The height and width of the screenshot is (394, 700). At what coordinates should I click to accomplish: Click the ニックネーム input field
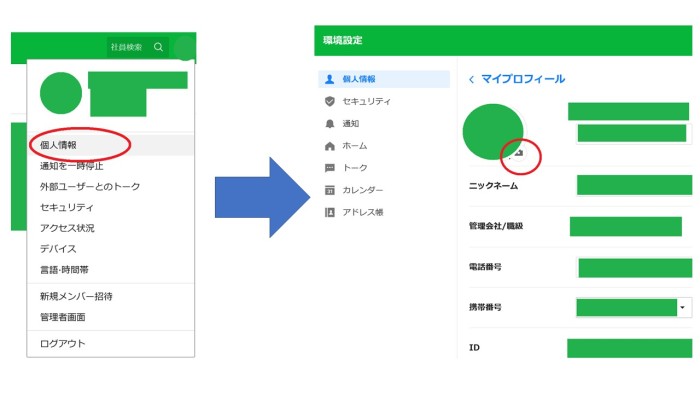(634, 185)
